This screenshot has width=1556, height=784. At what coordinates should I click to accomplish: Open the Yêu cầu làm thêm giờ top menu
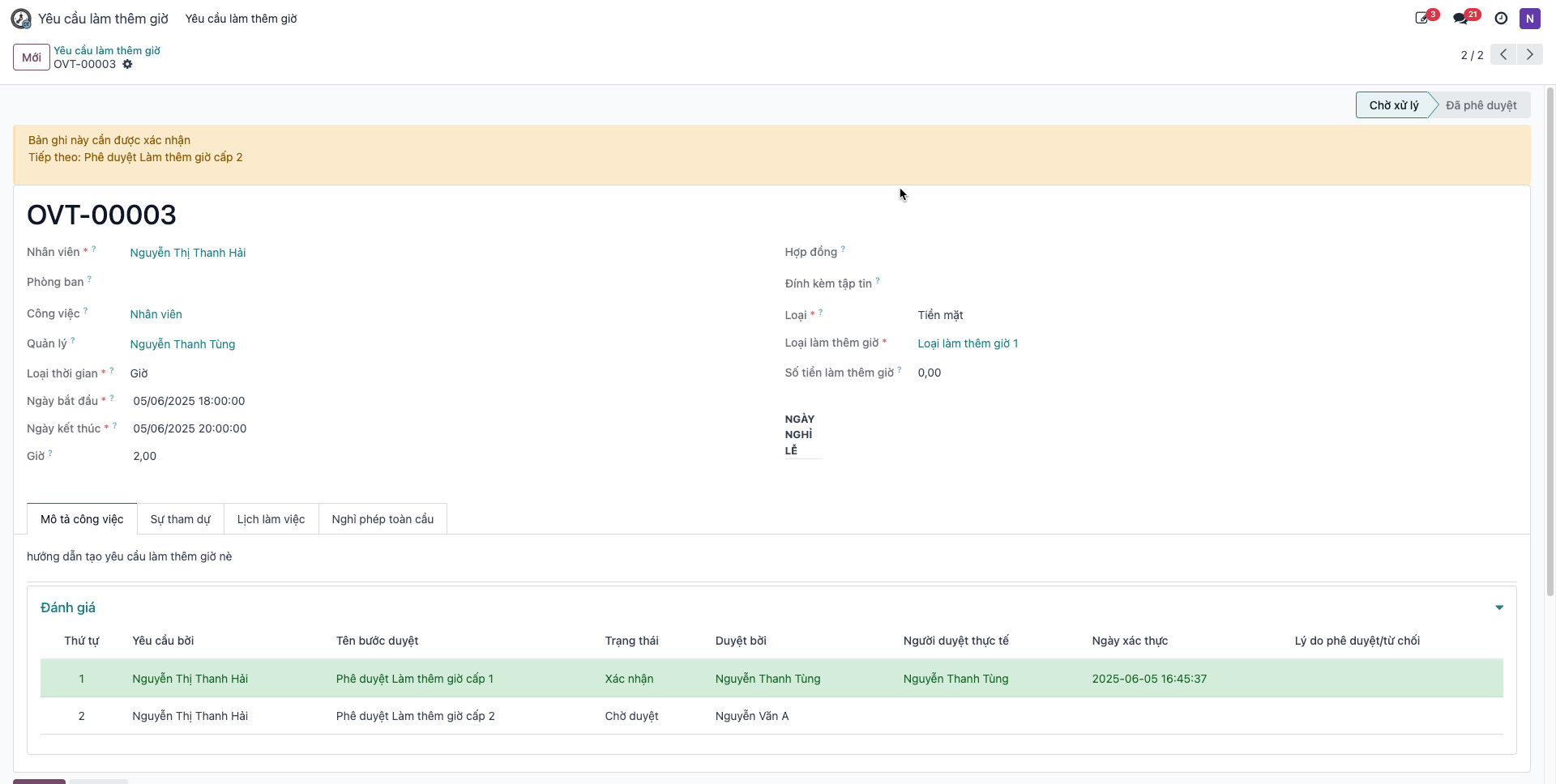click(x=241, y=19)
